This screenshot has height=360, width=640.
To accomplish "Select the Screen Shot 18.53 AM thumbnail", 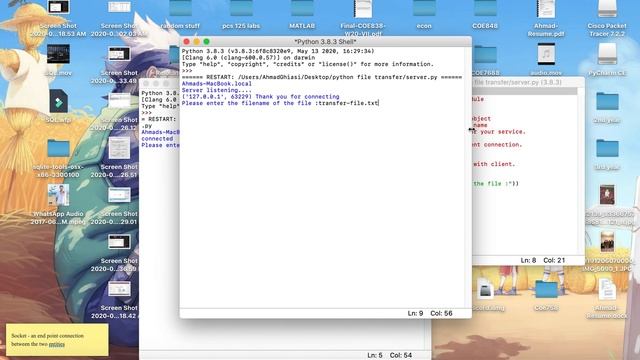I will click(x=58, y=7).
